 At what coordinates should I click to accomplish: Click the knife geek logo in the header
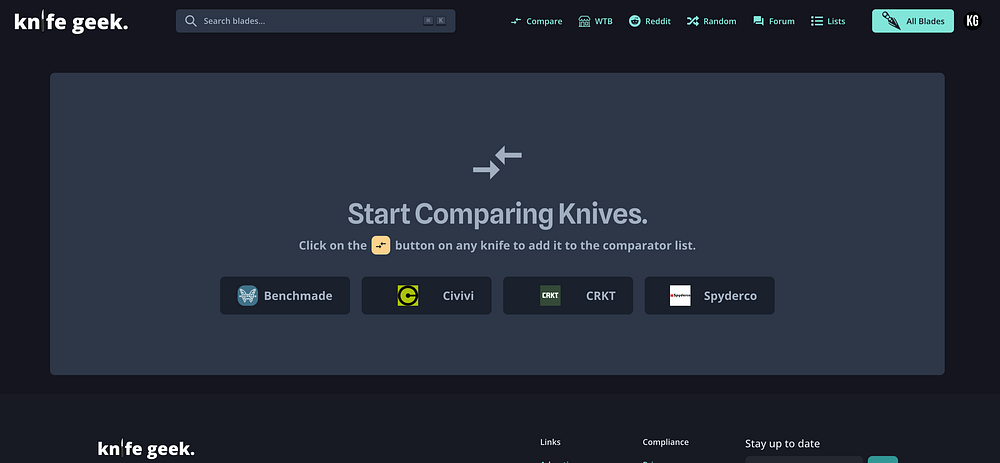tap(71, 22)
